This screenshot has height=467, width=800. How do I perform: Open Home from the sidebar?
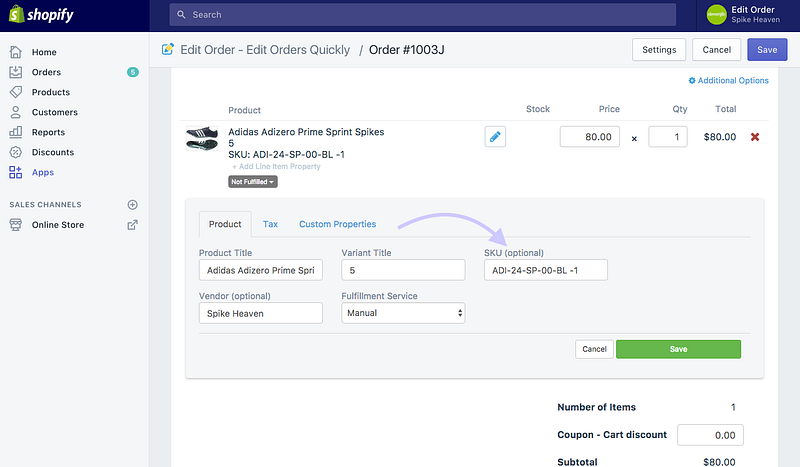[44, 52]
